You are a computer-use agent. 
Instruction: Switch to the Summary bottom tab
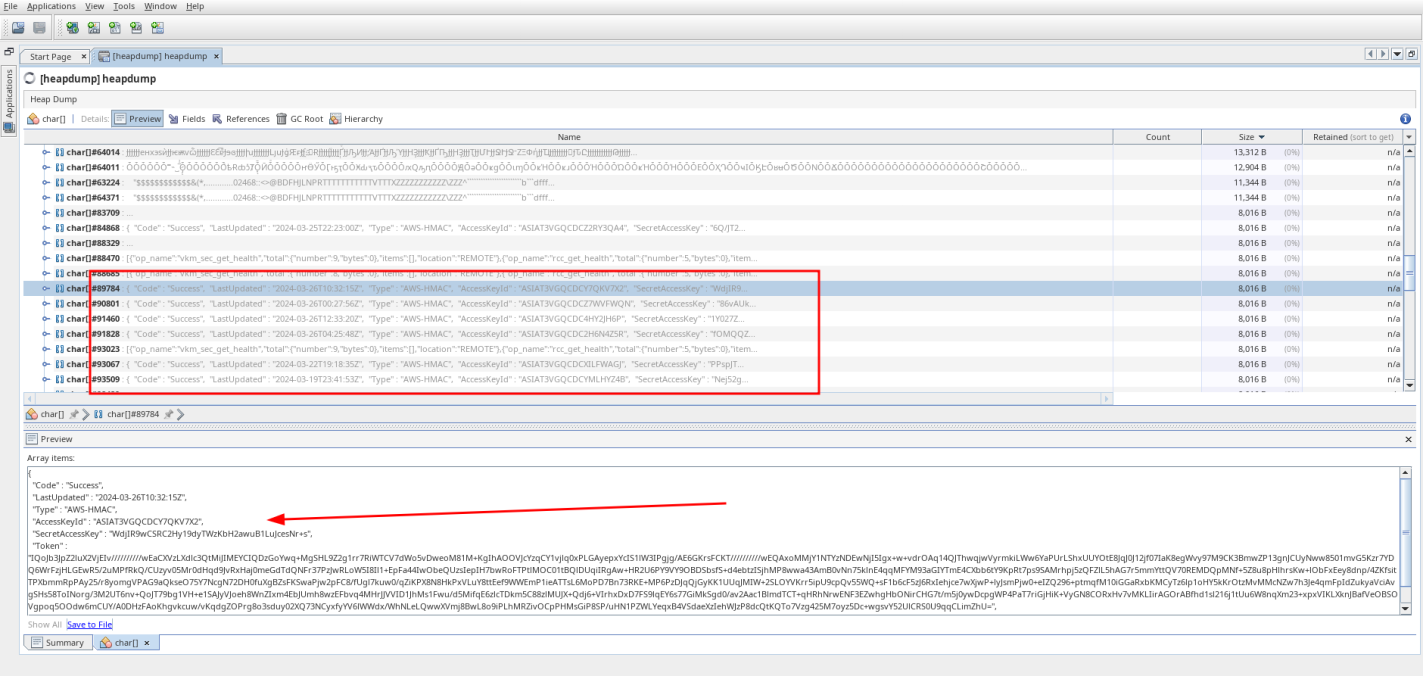[x=58, y=643]
